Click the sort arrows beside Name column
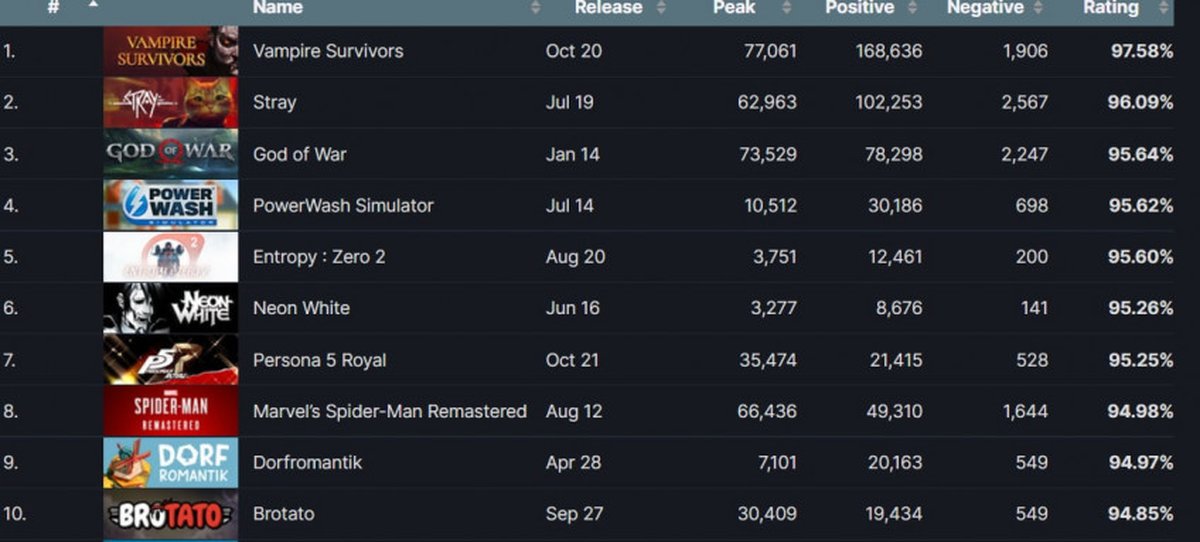Viewport: 1200px width, 542px height. click(x=536, y=8)
